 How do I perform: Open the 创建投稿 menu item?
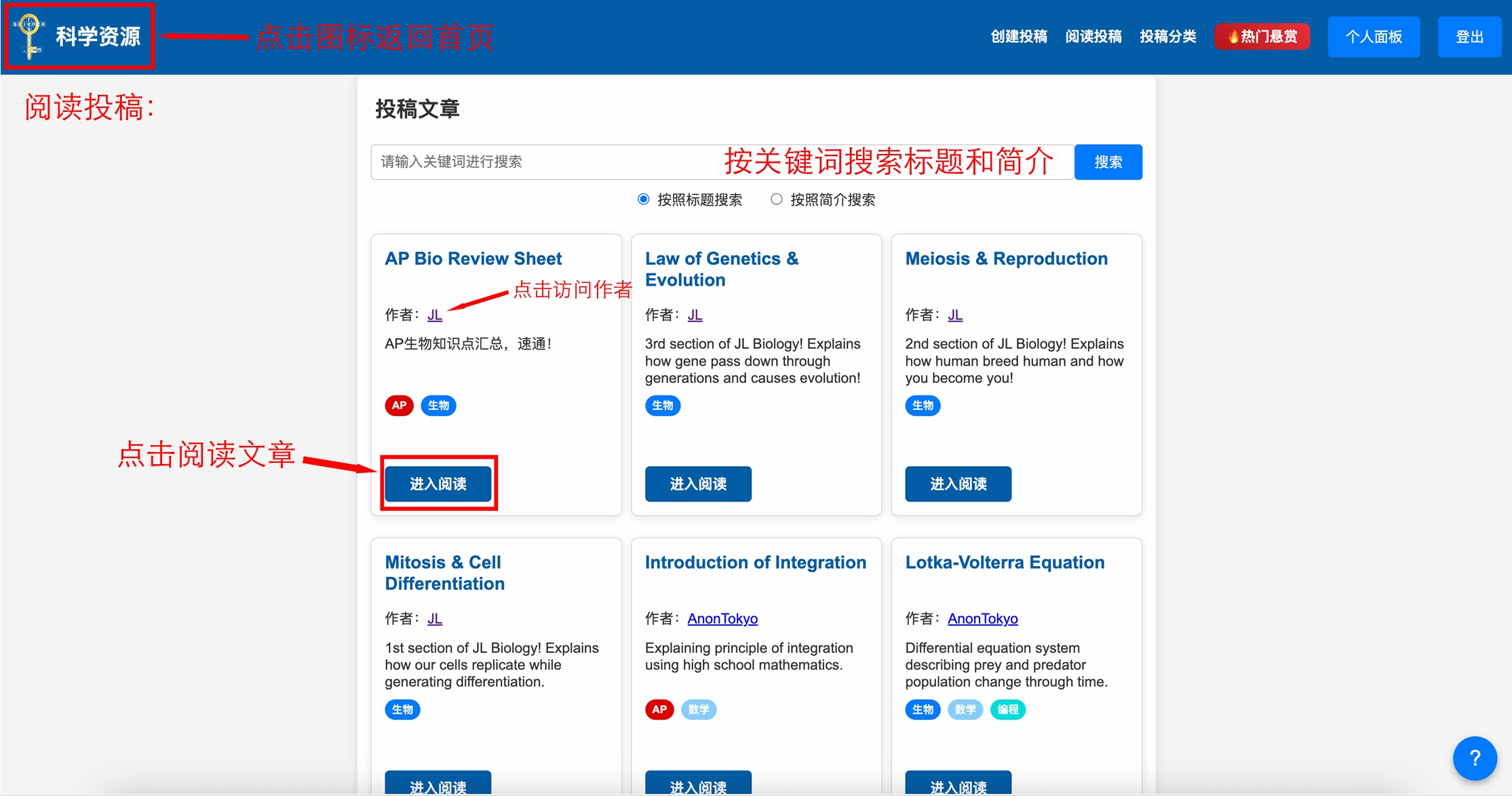1018,37
